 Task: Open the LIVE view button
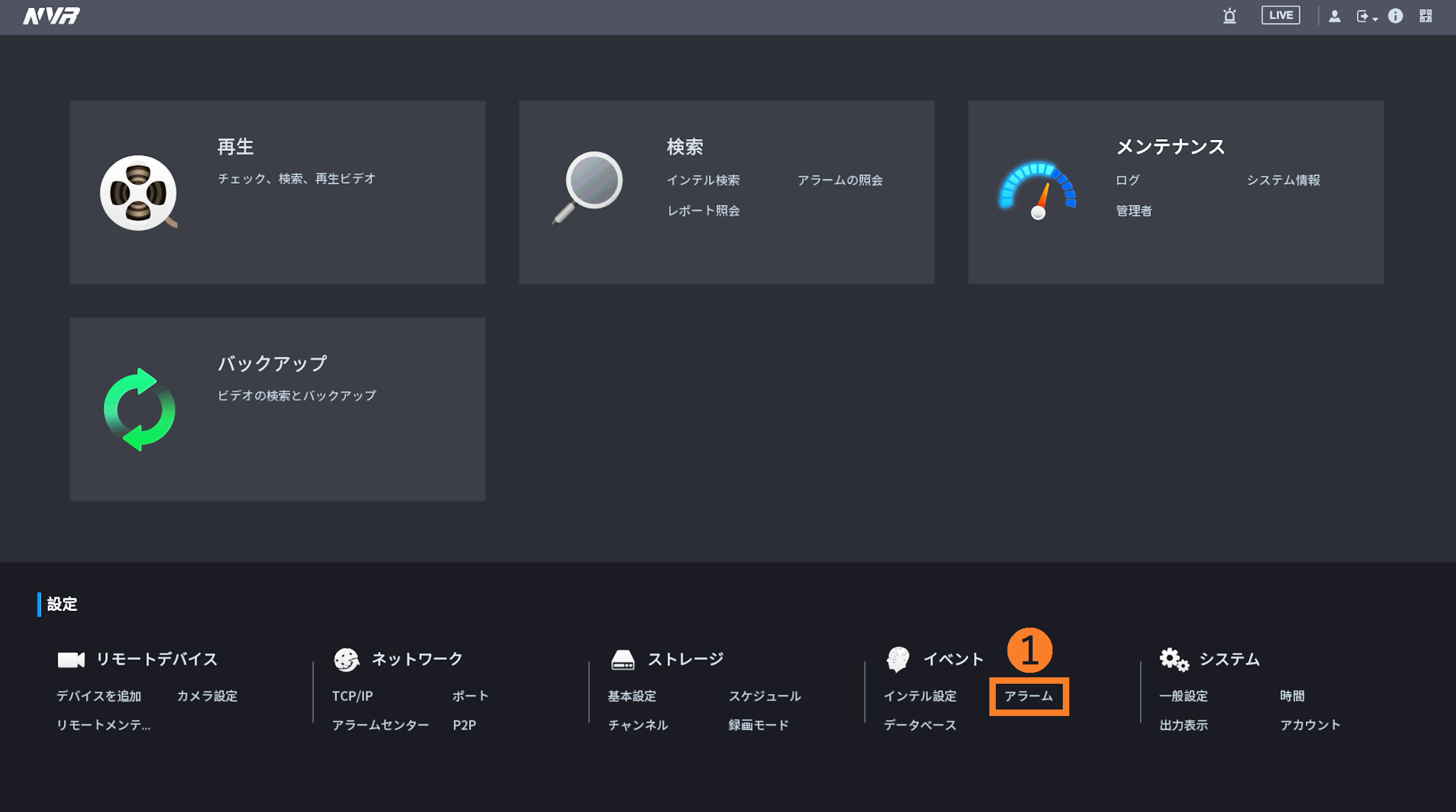1280,15
